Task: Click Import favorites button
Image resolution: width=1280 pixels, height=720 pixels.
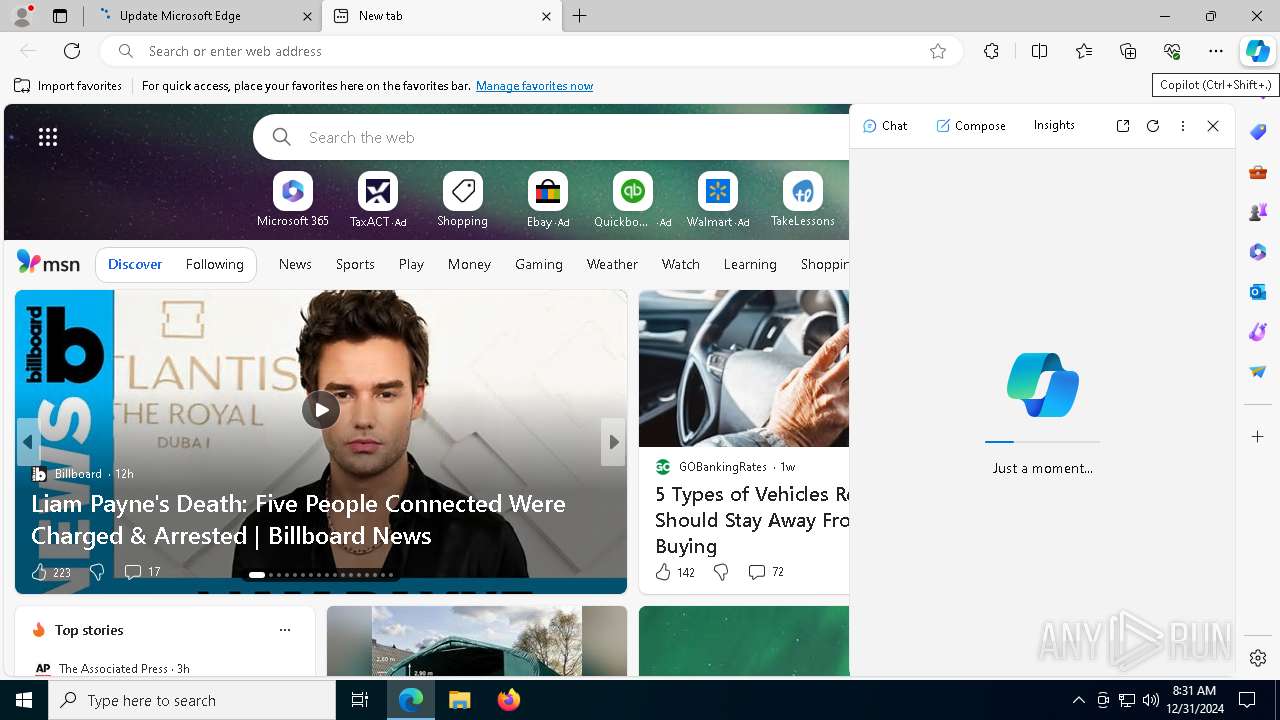Action: tap(68, 86)
